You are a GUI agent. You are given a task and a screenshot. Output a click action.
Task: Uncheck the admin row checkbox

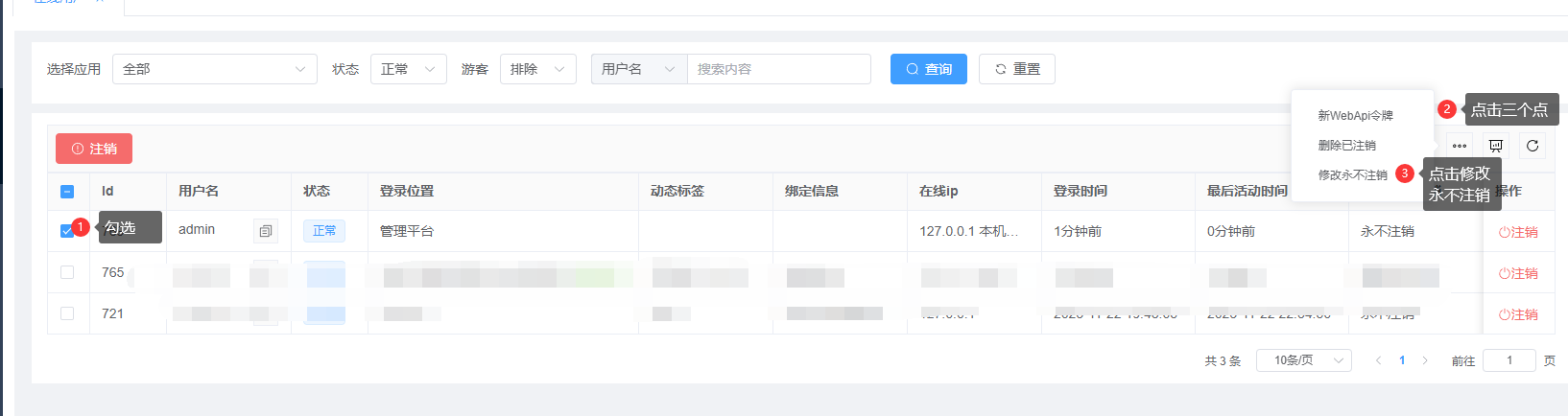[67, 231]
